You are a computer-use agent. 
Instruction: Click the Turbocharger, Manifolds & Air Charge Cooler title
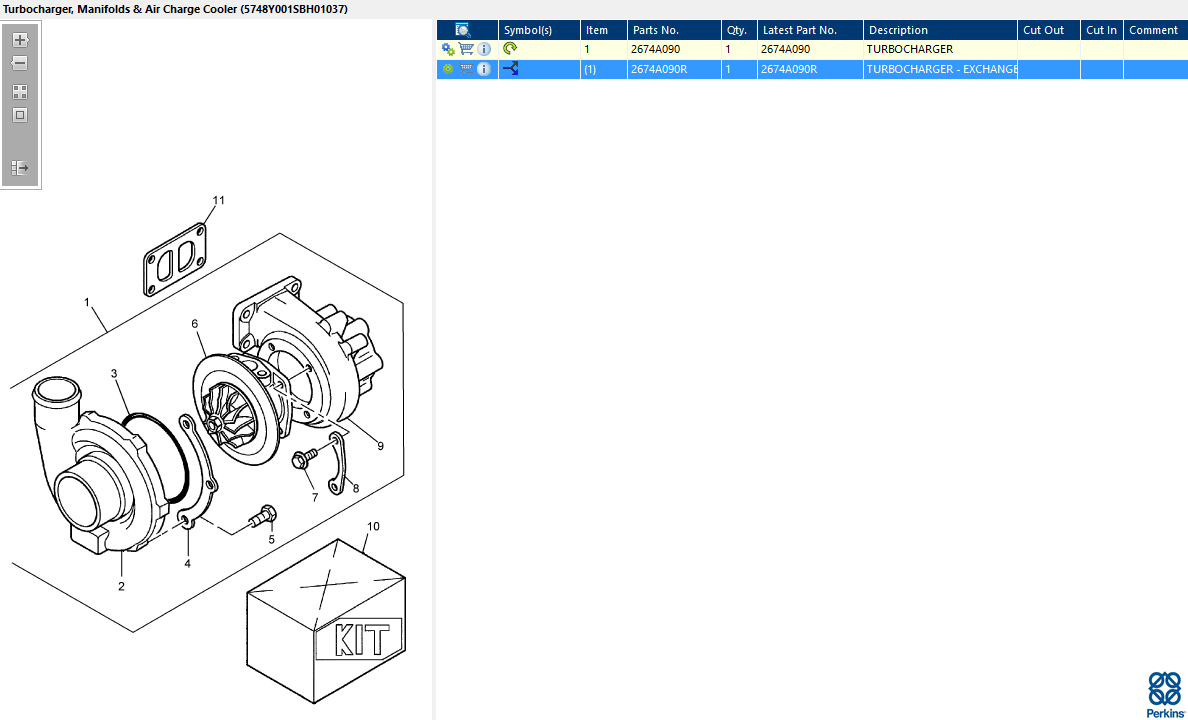[x=175, y=9]
